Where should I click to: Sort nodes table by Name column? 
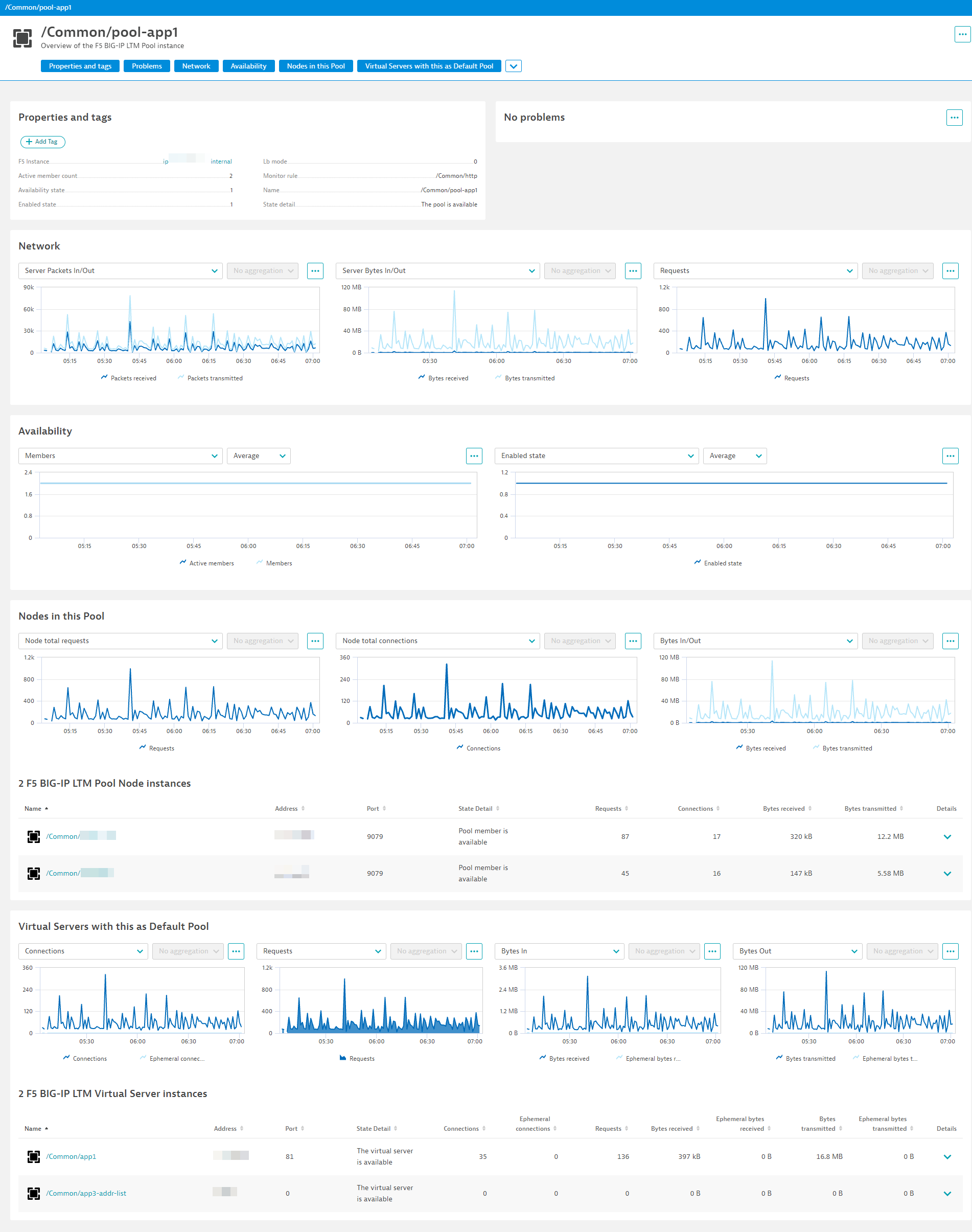click(x=36, y=809)
